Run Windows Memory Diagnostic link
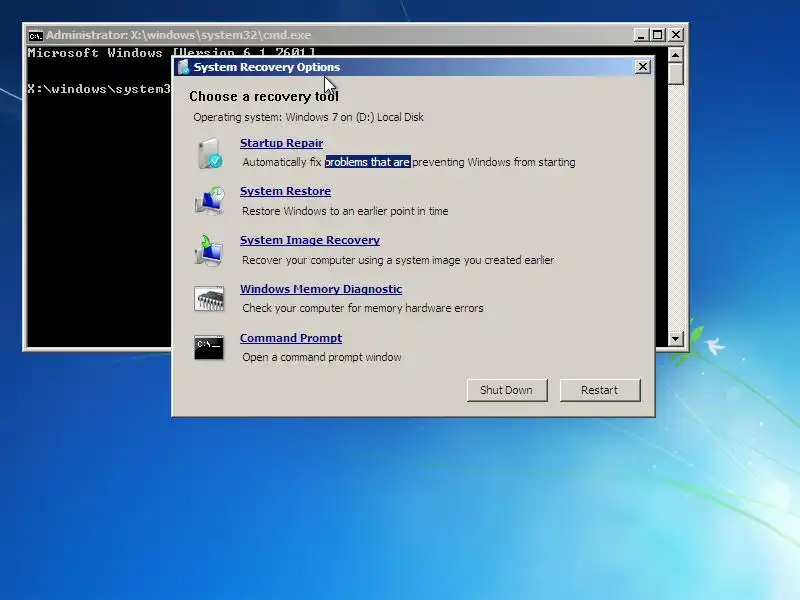 [x=321, y=289]
